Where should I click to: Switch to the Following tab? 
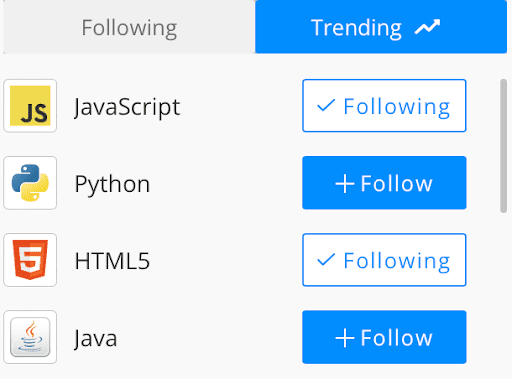coord(129,27)
